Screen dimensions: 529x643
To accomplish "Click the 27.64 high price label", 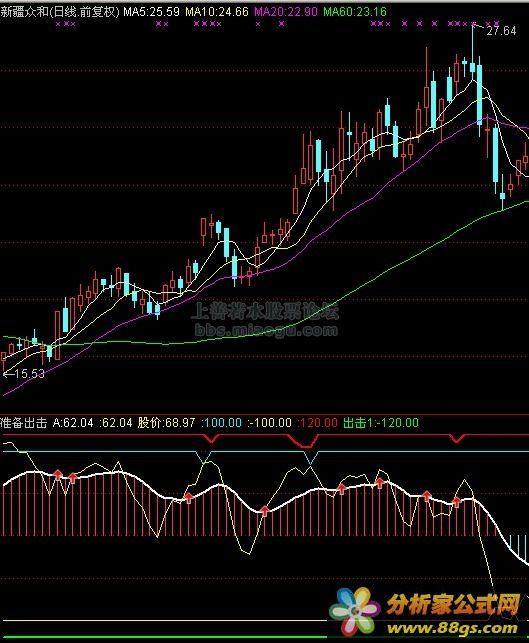I will 501,31.
